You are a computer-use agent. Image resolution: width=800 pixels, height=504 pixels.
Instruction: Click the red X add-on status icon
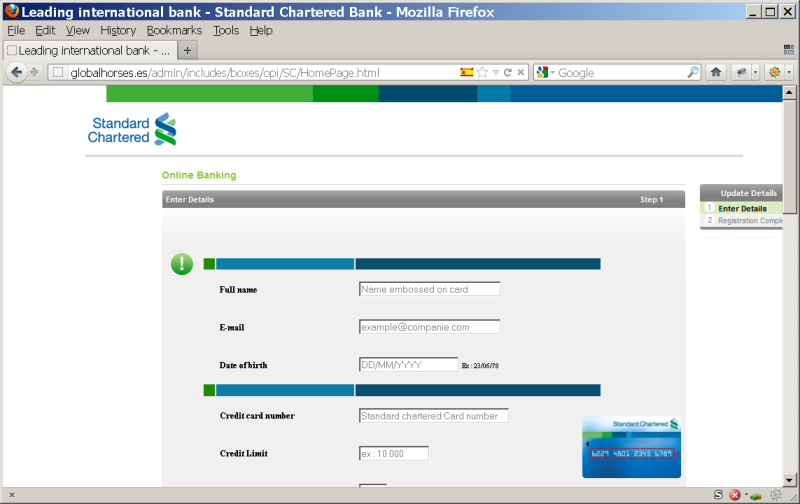[x=735, y=495]
